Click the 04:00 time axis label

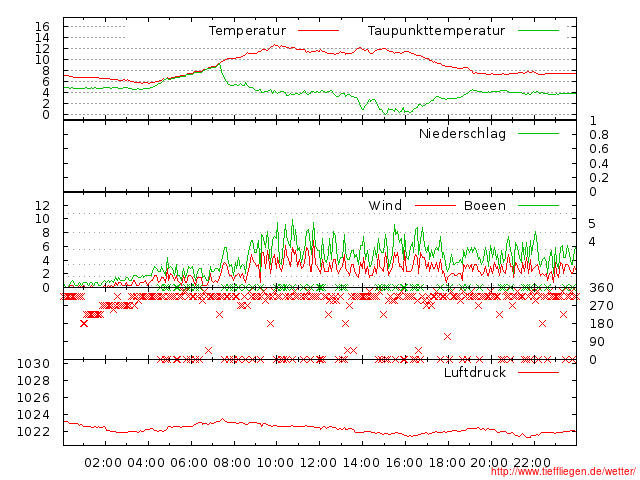coord(146,463)
